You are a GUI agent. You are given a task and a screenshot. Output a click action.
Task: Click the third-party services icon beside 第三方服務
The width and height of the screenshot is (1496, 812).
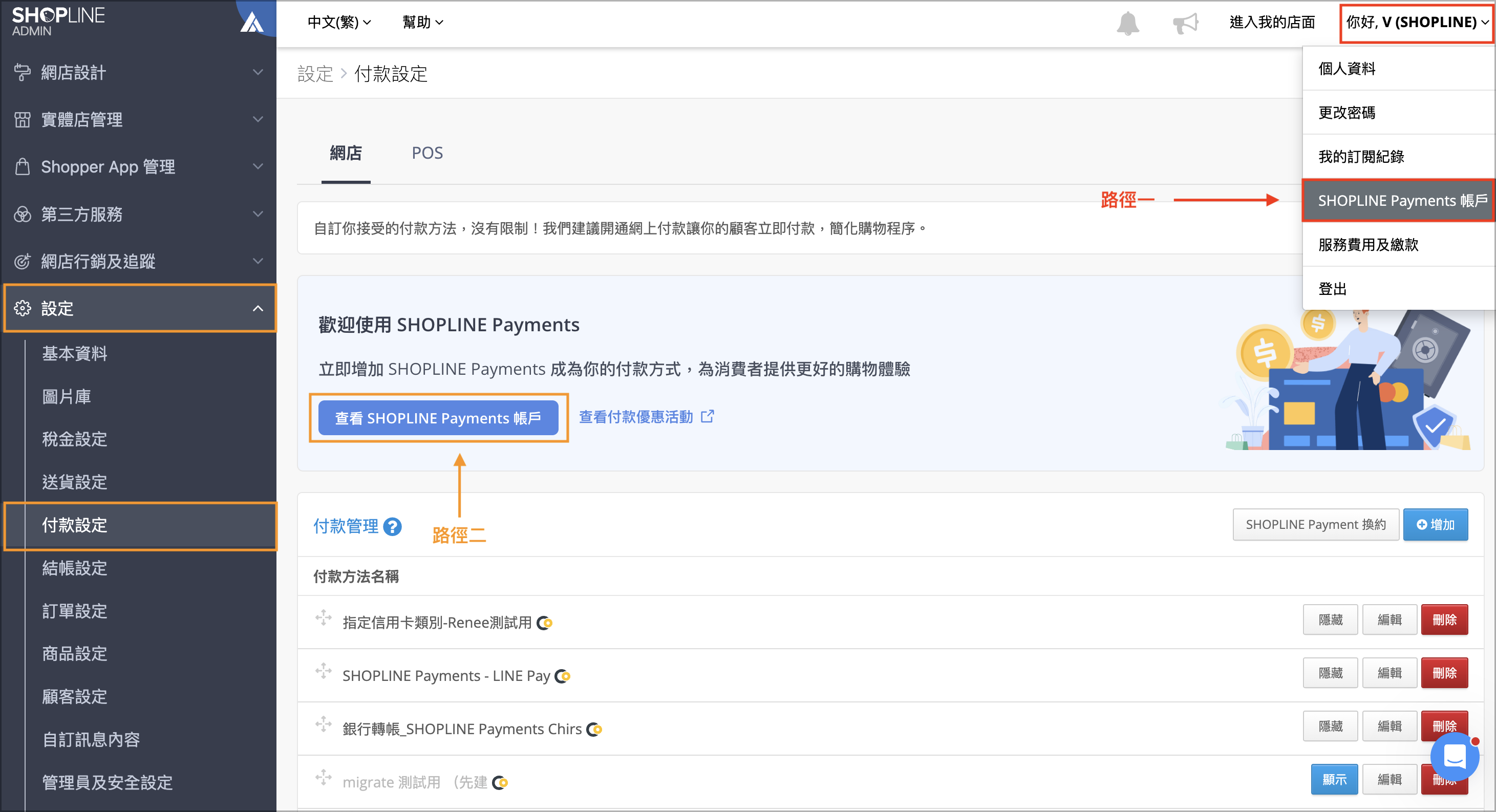(x=22, y=213)
